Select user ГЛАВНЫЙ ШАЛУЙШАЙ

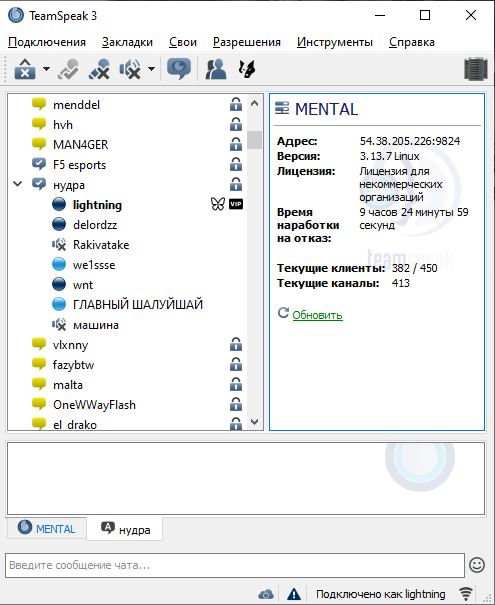tap(138, 305)
